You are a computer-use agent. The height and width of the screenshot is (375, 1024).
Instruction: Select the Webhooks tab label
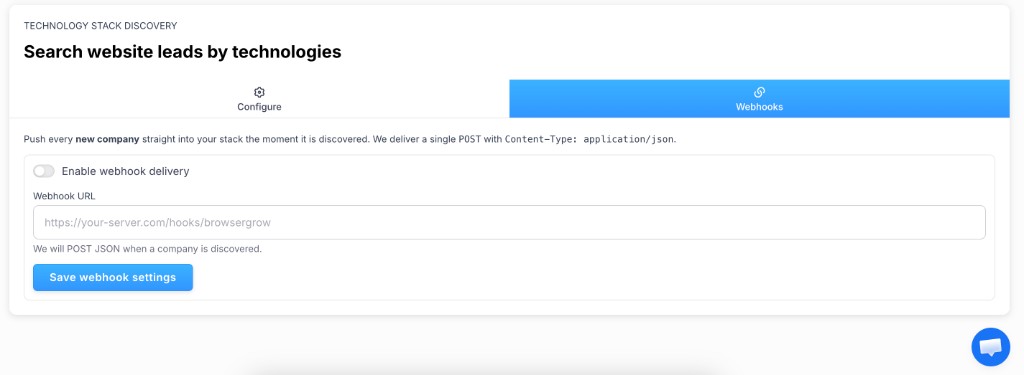(x=760, y=106)
